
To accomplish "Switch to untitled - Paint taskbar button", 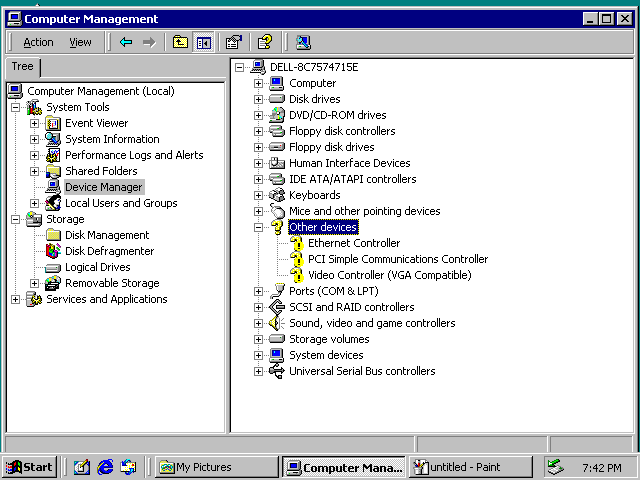I will point(471,467).
